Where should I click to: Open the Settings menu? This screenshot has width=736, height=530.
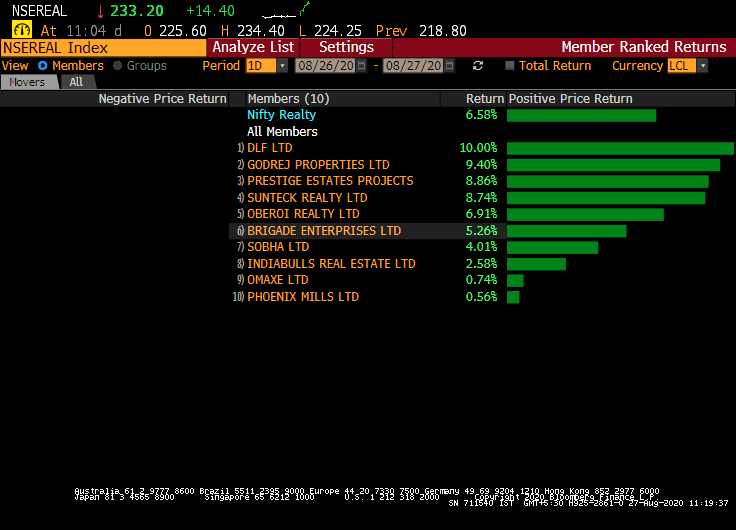pyautogui.click(x=346, y=47)
